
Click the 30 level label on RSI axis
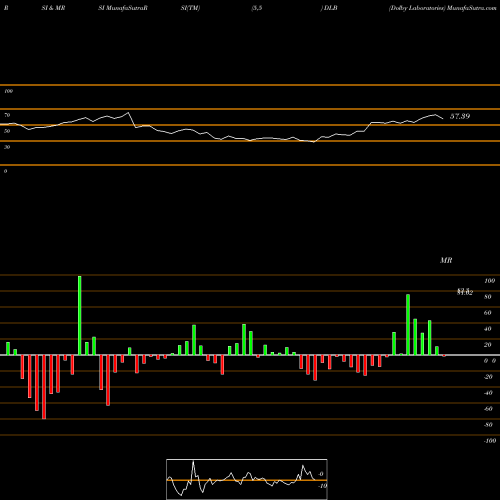[x=7, y=147]
